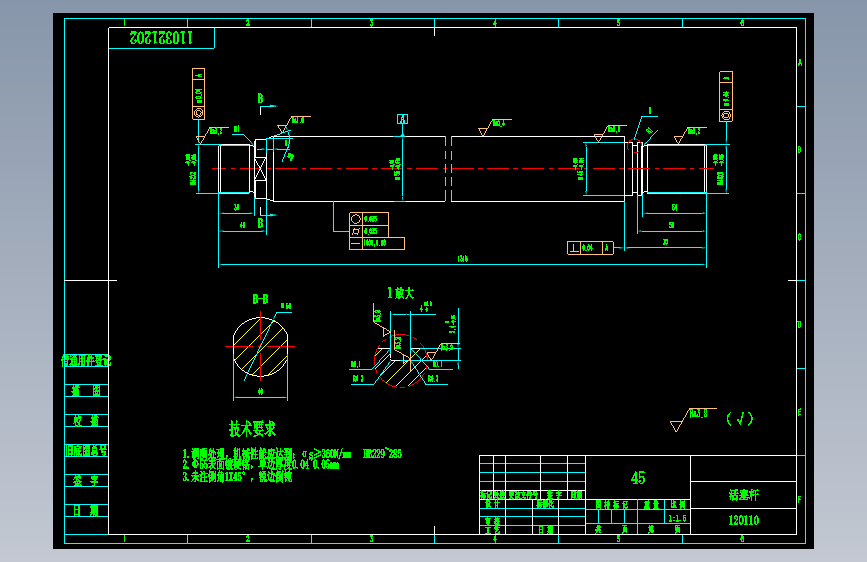Select technical requirement line 2 about chrome plating
The height and width of the screenshot is (562, 867).
click(x=260, y=465)
